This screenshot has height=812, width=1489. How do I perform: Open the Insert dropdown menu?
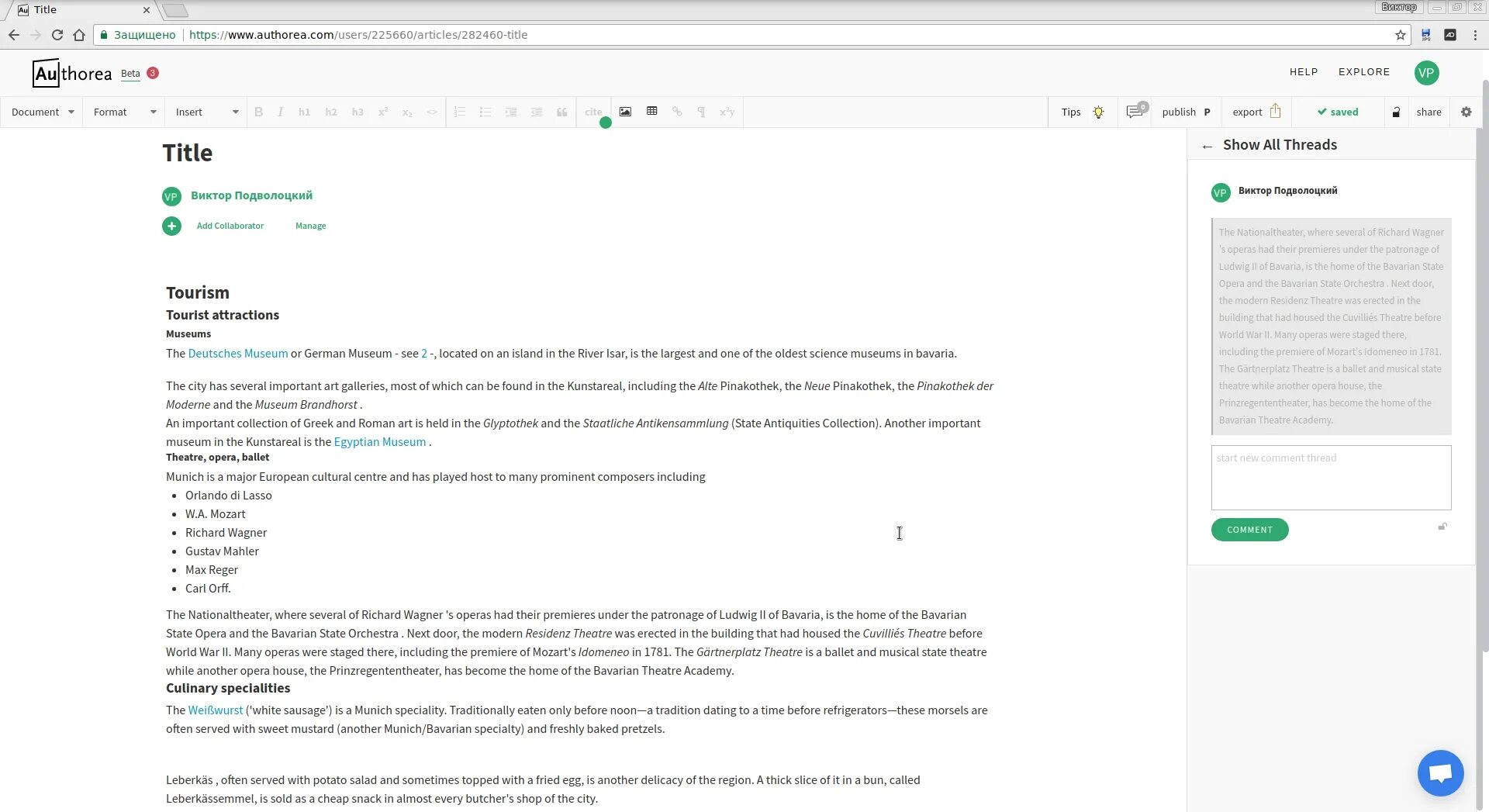tap(206, 112)
